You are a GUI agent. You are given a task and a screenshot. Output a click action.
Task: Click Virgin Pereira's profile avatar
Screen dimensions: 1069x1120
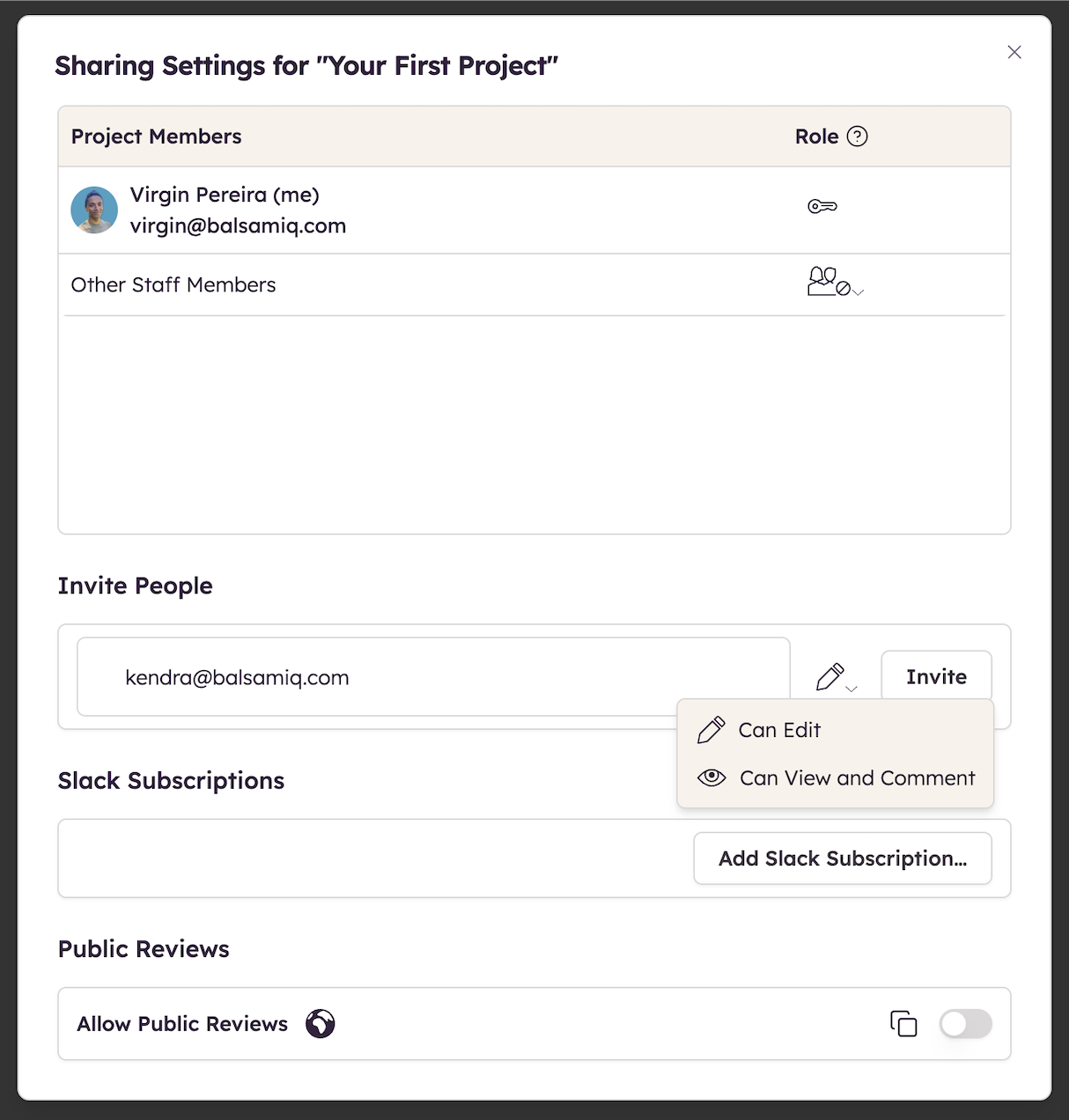click(94, 210)
